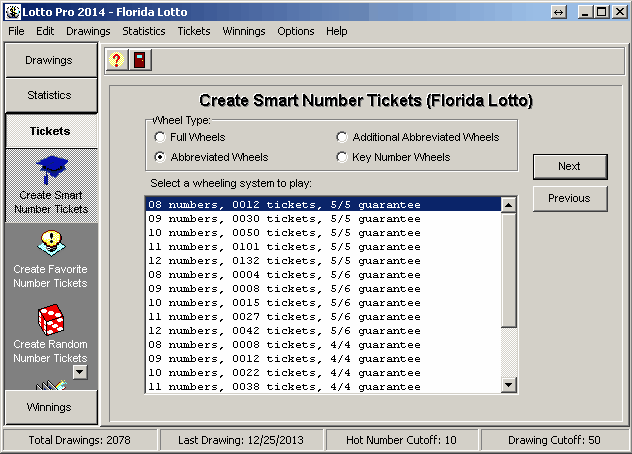Click the red door exit icon

point(140,60)
